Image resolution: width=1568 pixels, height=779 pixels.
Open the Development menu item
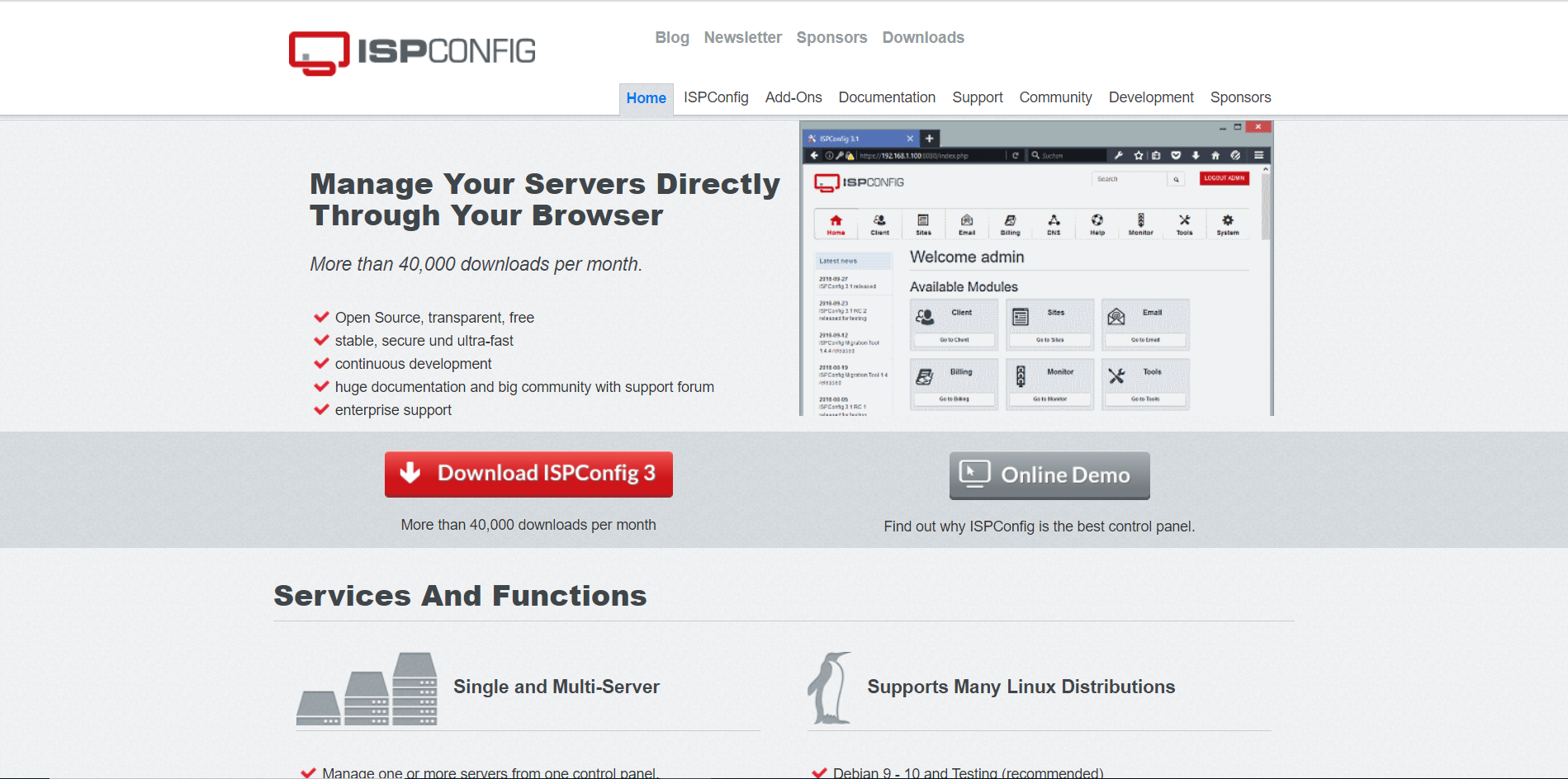tap(1151, 97)
